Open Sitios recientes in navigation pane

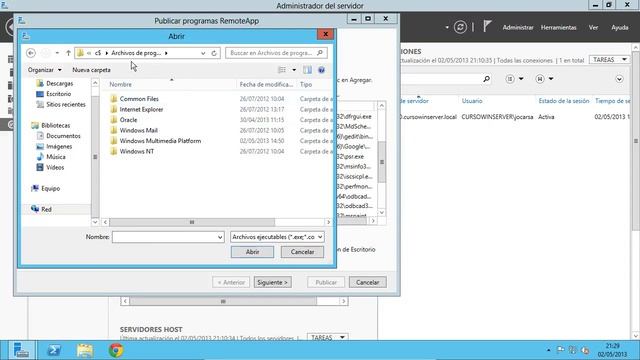point(66,104)
